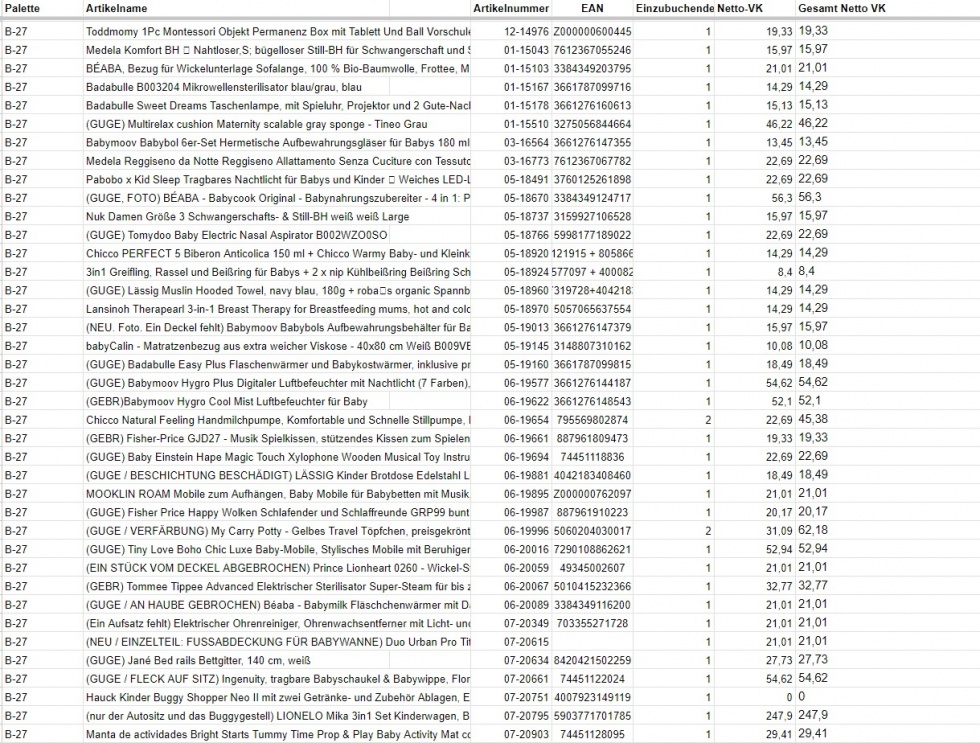The width and height of the screenshot is (980, 743).
Task: Click the Elektrischer Ohrenreiniger article name
Action: point(278,624)
